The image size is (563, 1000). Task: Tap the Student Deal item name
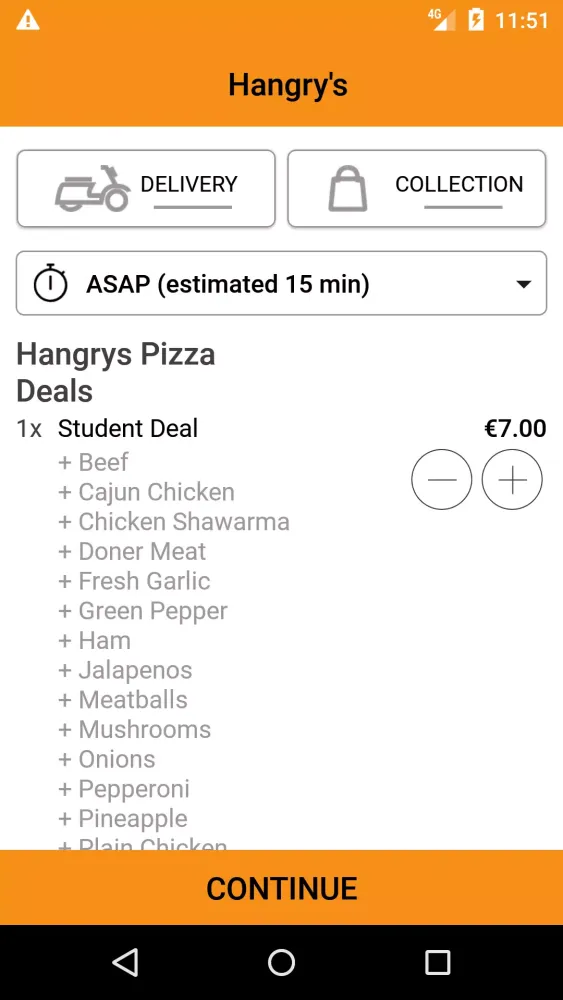(x=128, y=428)
